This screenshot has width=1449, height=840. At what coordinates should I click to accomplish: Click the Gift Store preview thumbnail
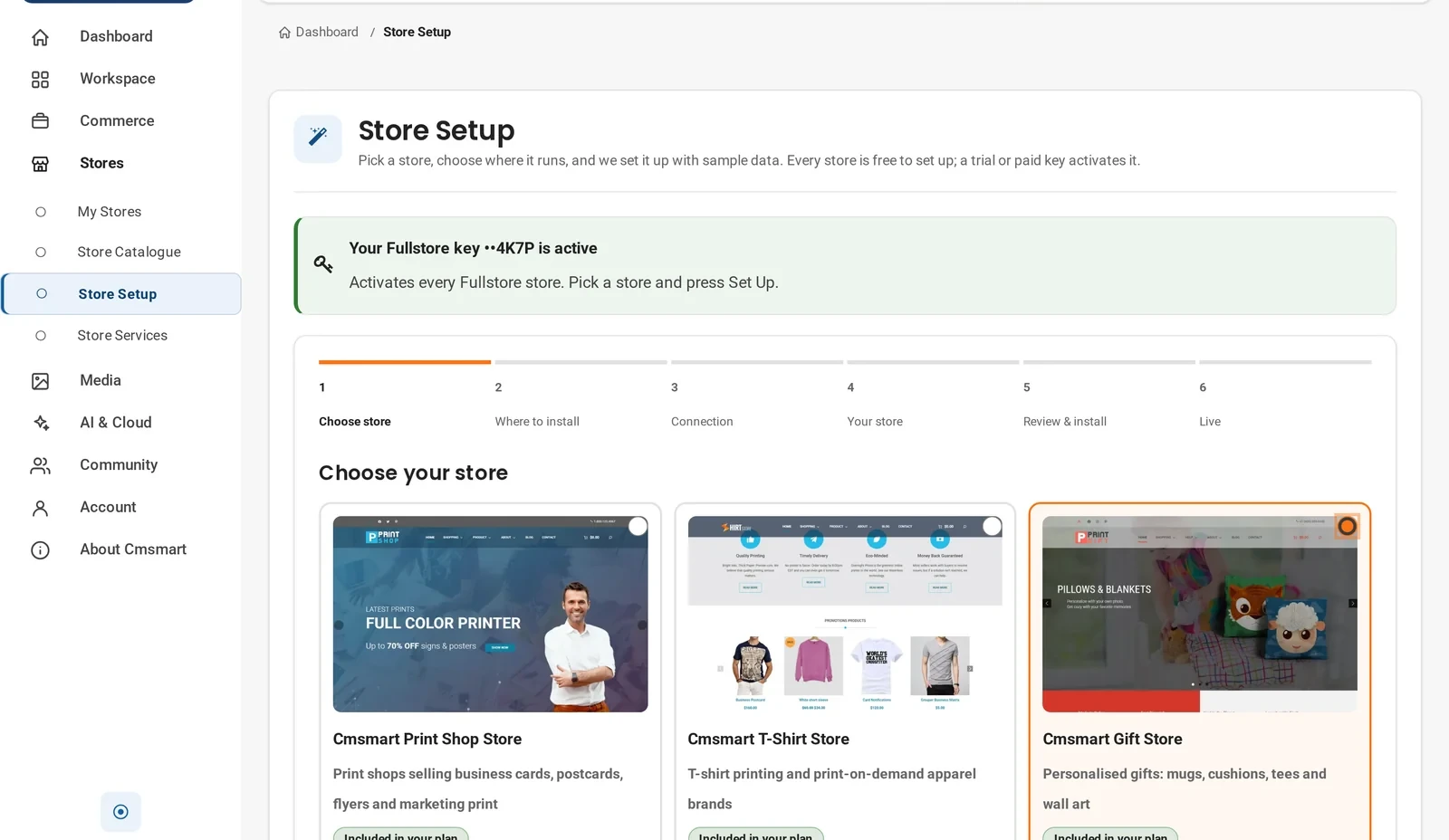click(x=1200, y=615)
